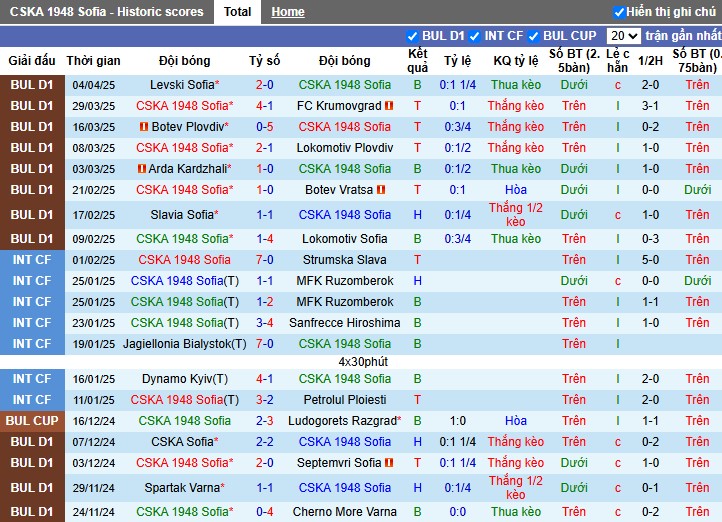
Task: Open Sanfrecce Hiroshima team link
Action: (344, 323)
